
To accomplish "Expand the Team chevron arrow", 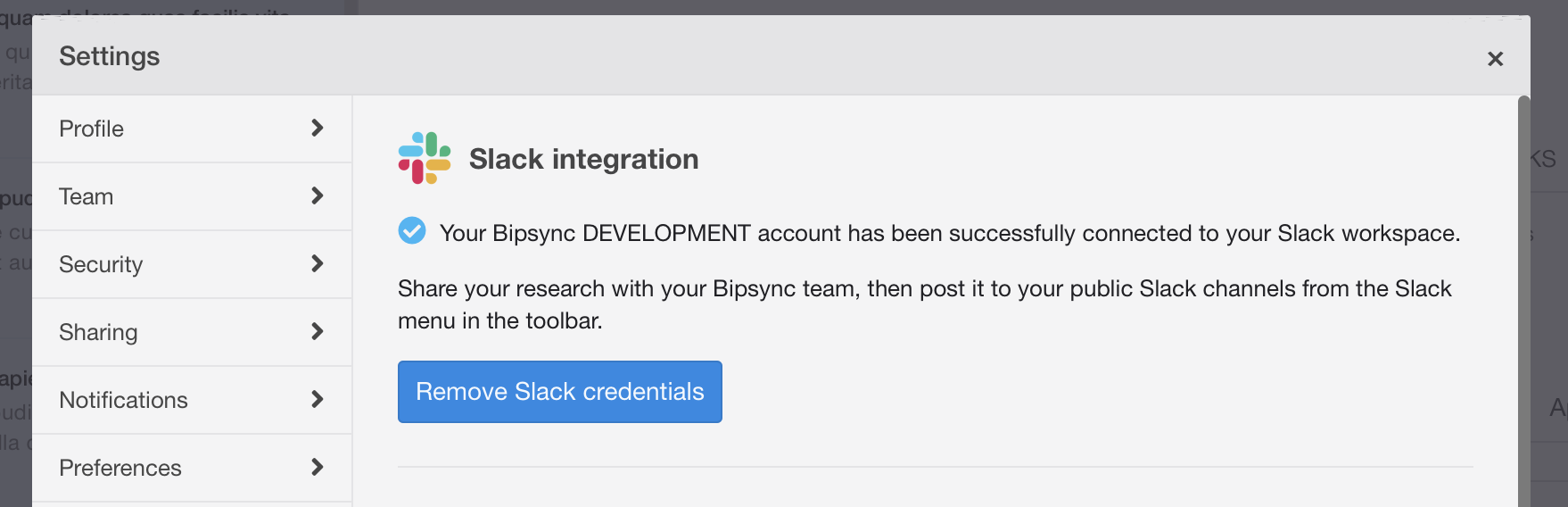I will coord(317,195).
